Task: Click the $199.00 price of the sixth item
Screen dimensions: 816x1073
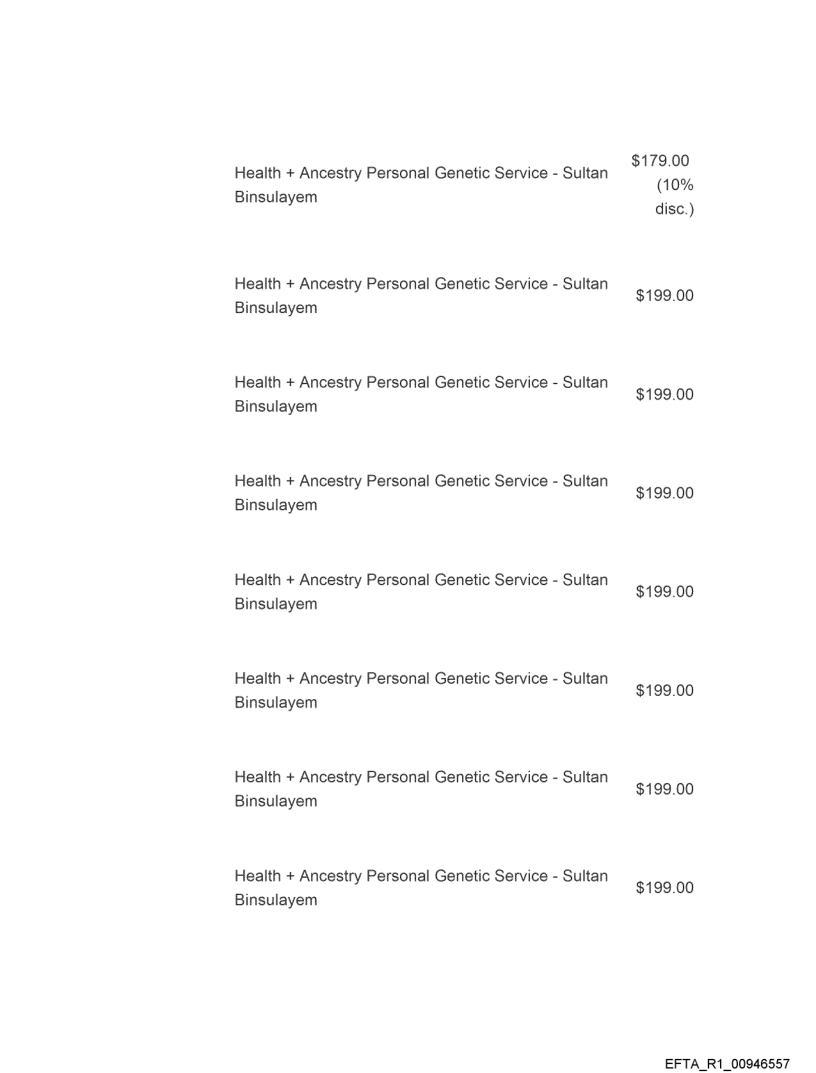Action: [x=664, y=691]
